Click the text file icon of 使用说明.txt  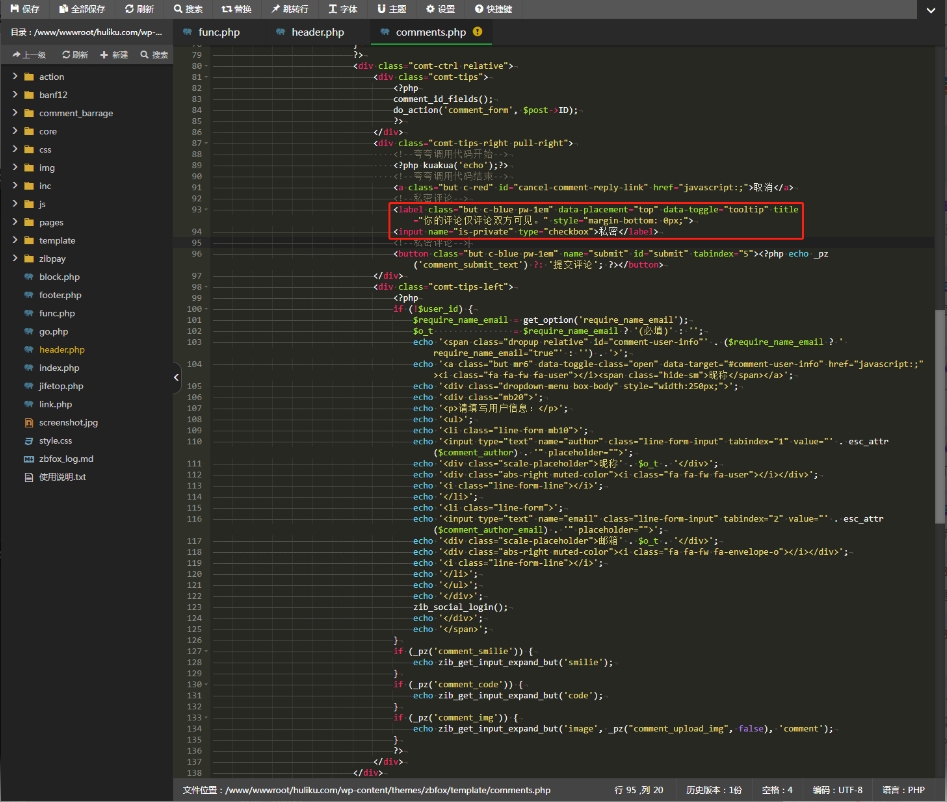tap(28, 477)
